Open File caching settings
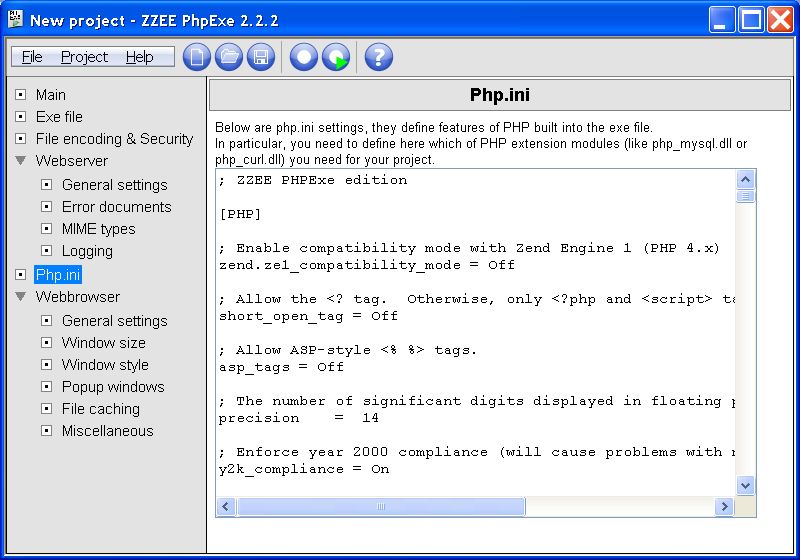The width and height of the screenshot is (800, 560). click(101, 409)
